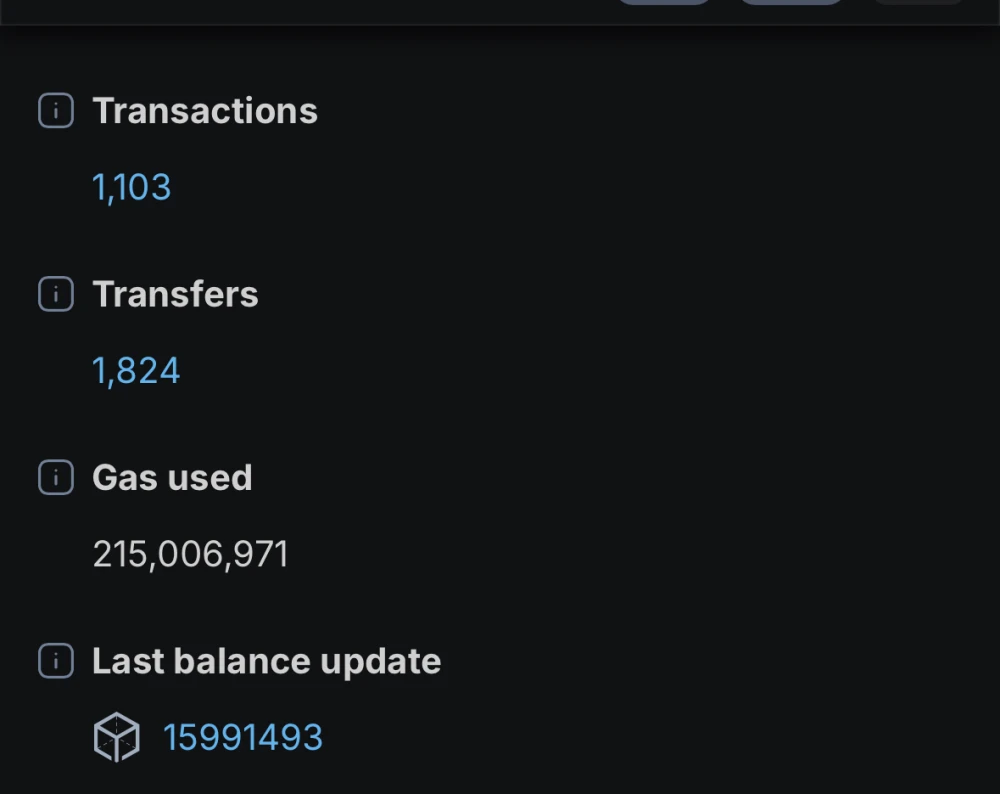1000x794 pixels.
Task: Open the 1,824 transfers link
Action: [136, 371]
